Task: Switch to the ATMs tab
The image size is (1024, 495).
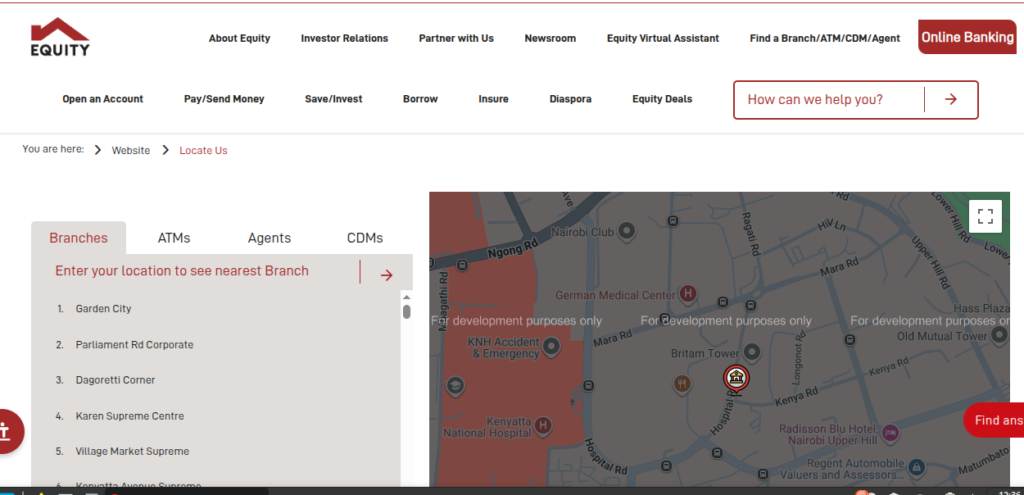Action: point(174,238)
